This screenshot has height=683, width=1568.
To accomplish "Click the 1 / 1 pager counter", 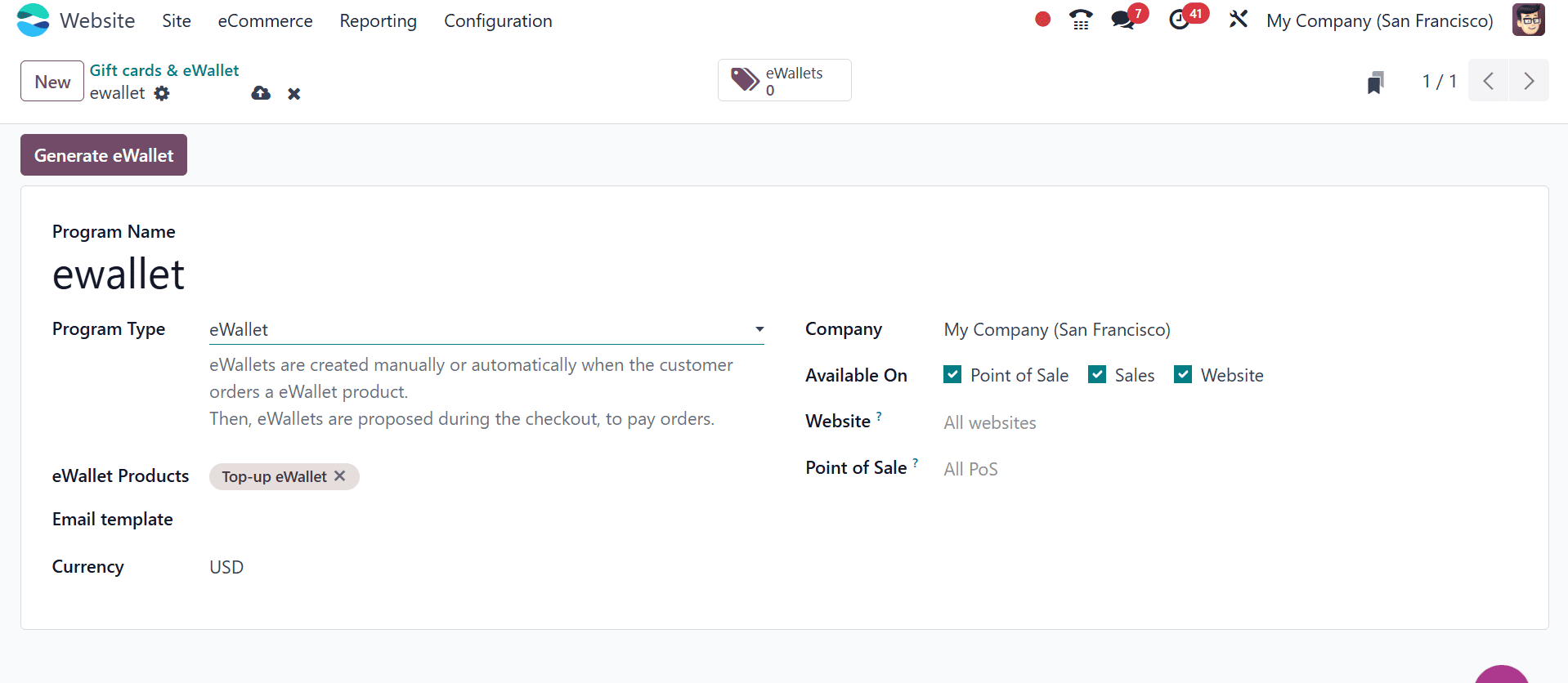I will [x=1439, y=81].
